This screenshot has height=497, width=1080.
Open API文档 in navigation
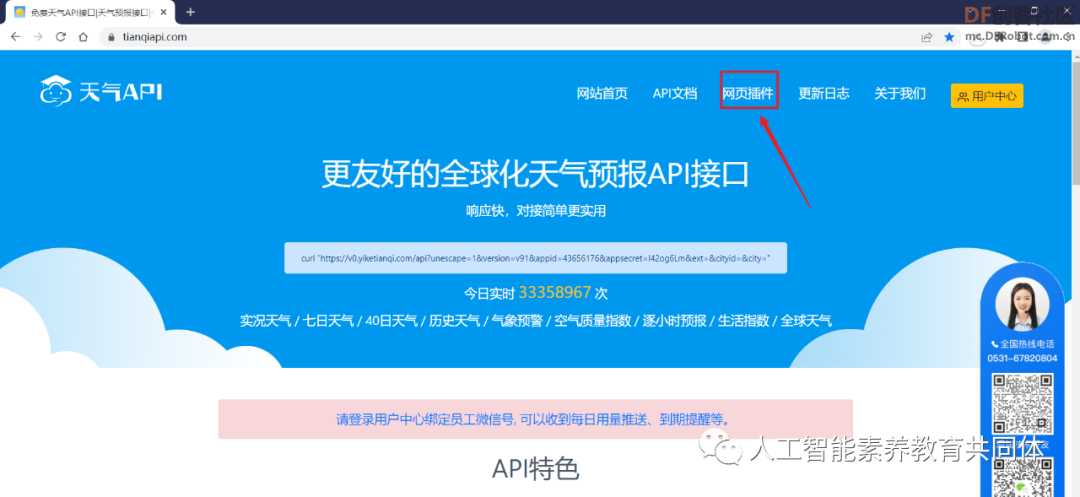(x=675, y=94)
